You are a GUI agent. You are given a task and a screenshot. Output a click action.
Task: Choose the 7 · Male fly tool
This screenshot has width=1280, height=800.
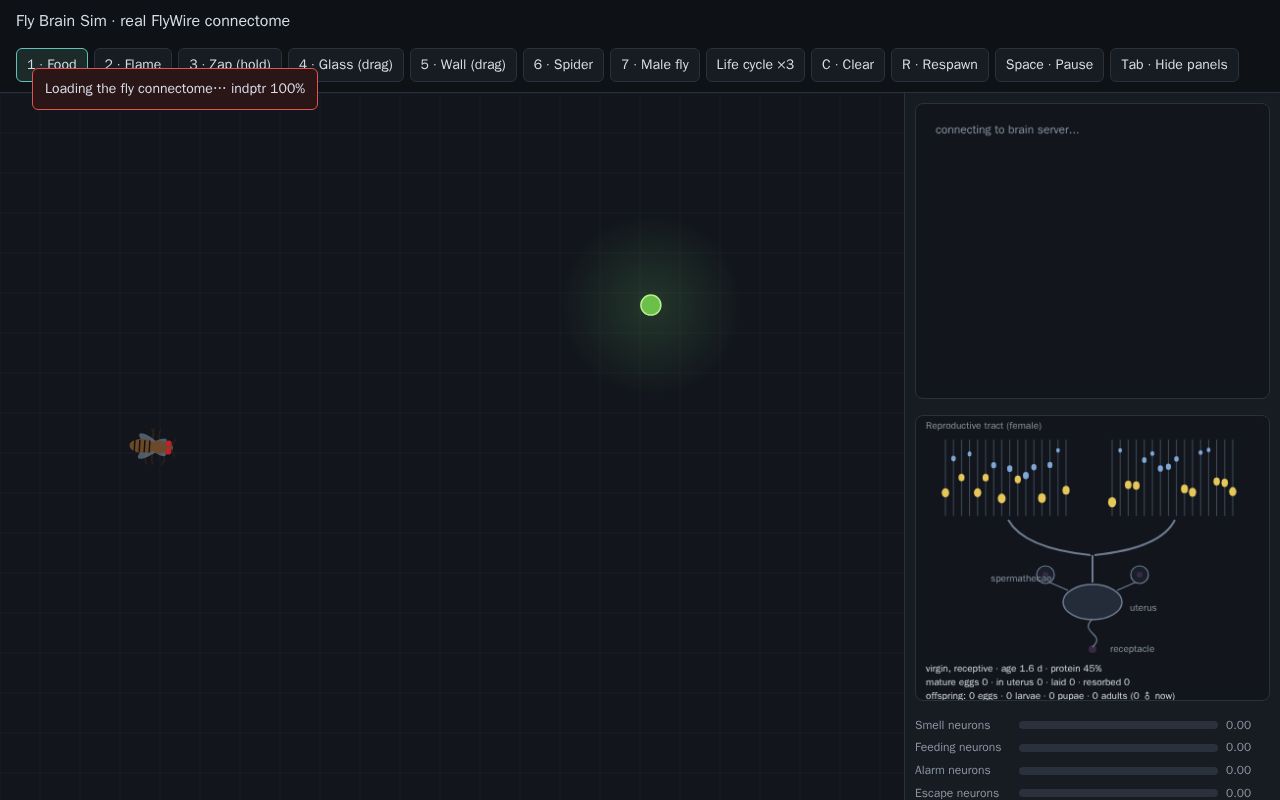655,65
